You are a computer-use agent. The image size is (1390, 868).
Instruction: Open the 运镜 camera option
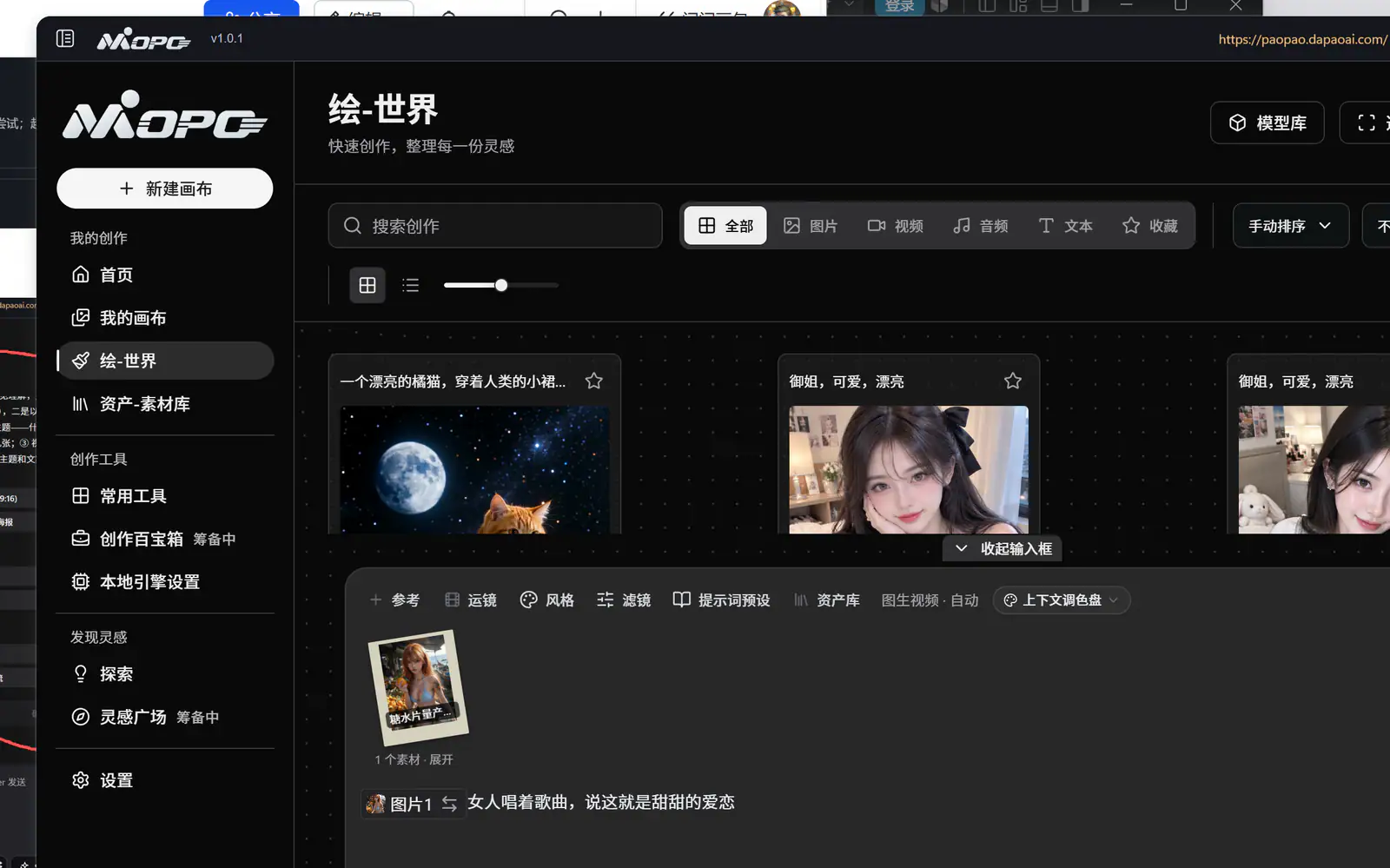tap(471, 600)
